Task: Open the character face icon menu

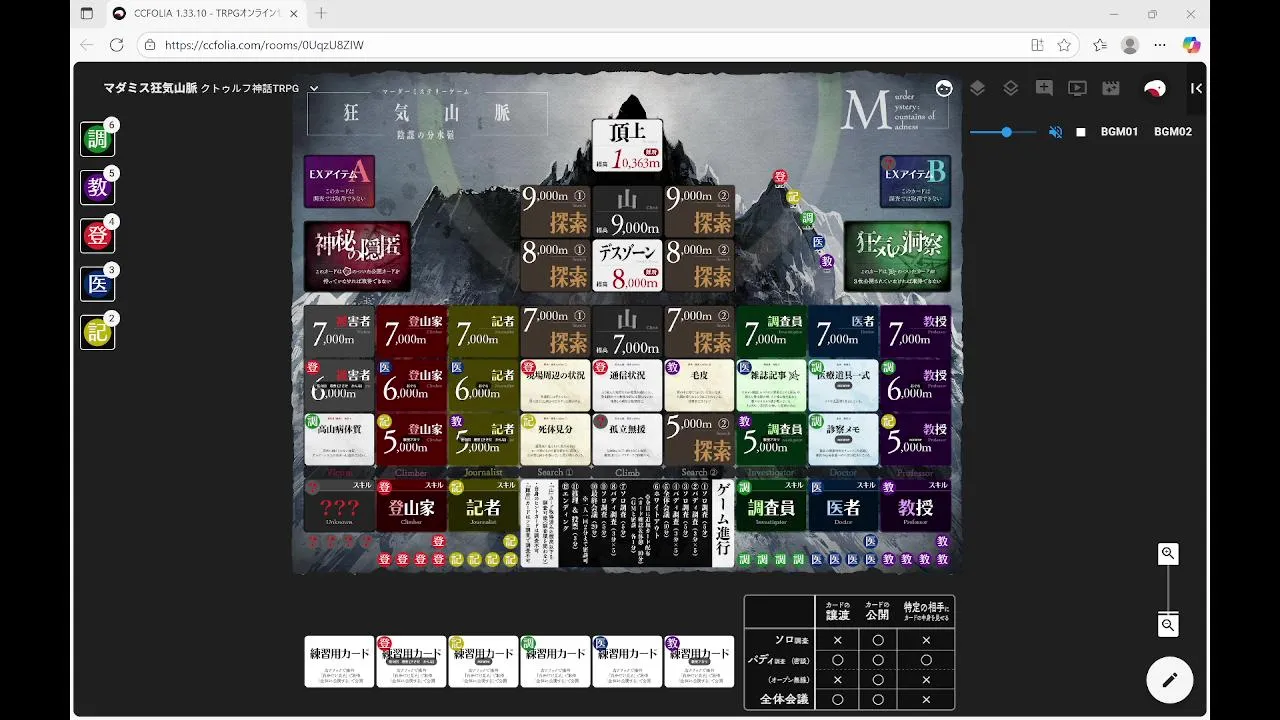Action: (x=944, y=88)
